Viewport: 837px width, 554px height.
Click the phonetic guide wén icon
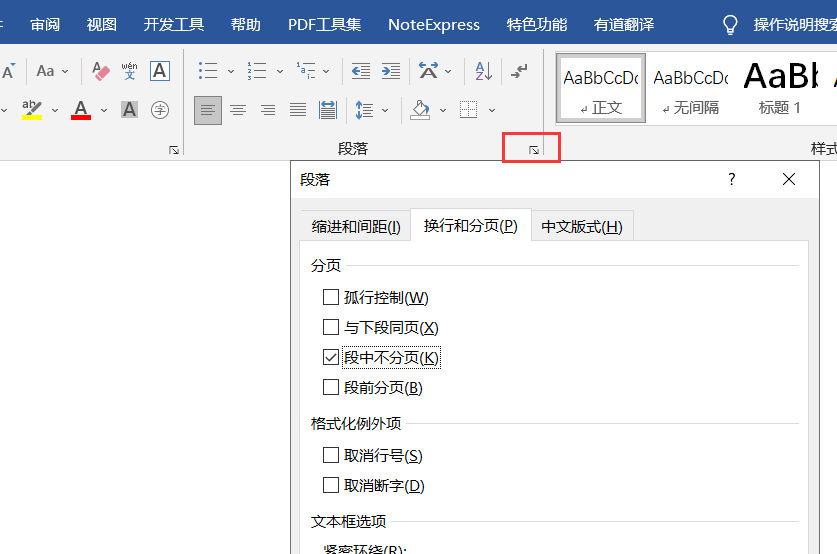pyautogui.click(x=130, y=71)
